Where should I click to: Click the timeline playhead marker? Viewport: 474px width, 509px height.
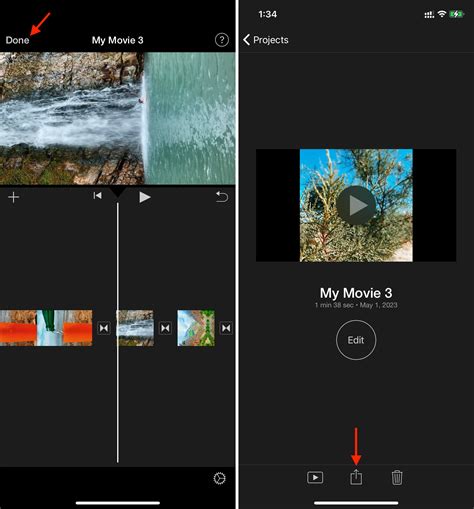(x=117, y=193)
